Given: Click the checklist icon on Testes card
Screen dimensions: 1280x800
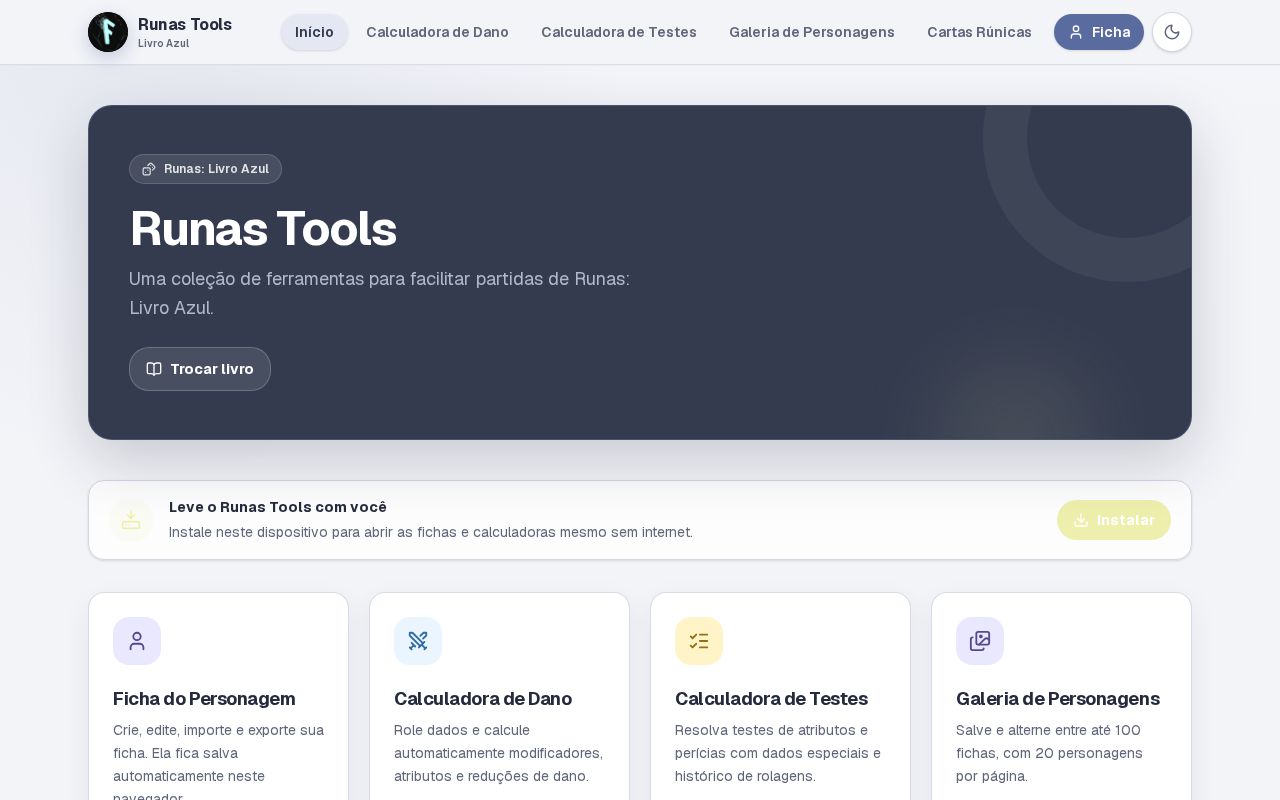Looking at the screenshot, I should click(699, 641).
